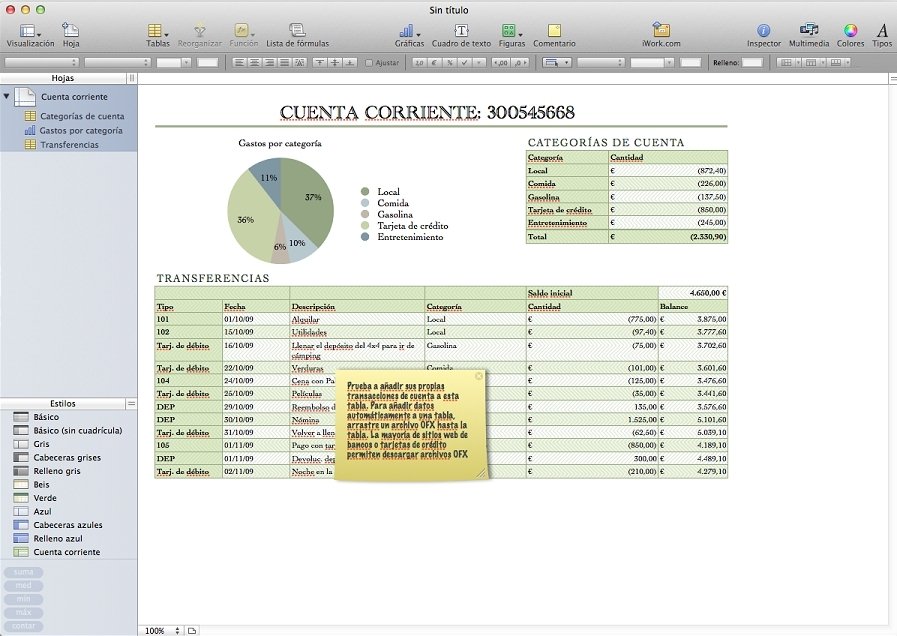Image resolution: width=897 pixels, height=636 pixels.
Task: Open the font size dropdown arrow
Action: (x=186, y=62)
